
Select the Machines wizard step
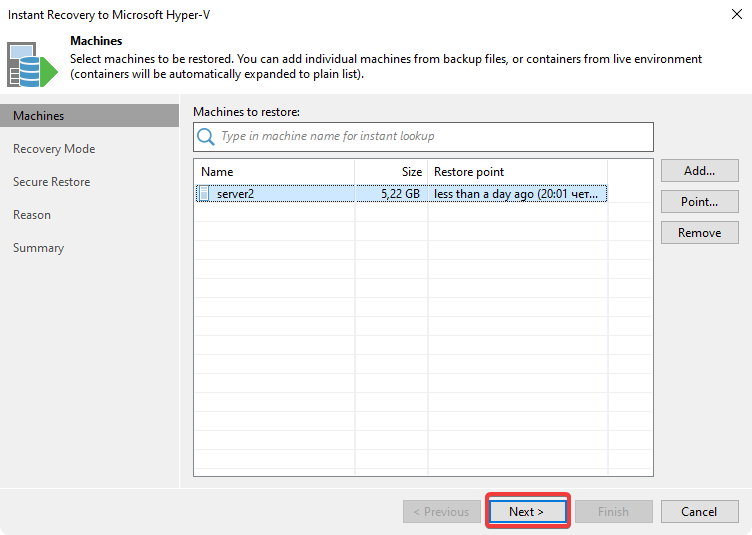point(39,116)
